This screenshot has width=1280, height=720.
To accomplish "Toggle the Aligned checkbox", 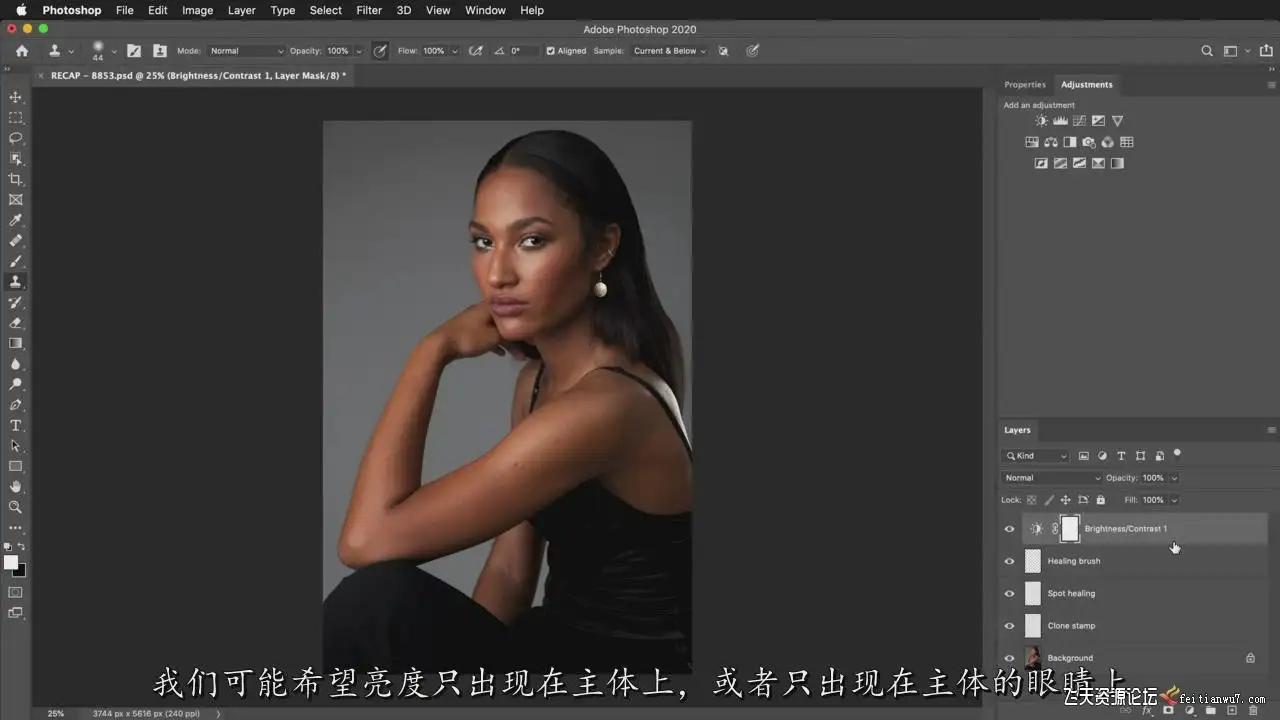I will coord(550,51).
